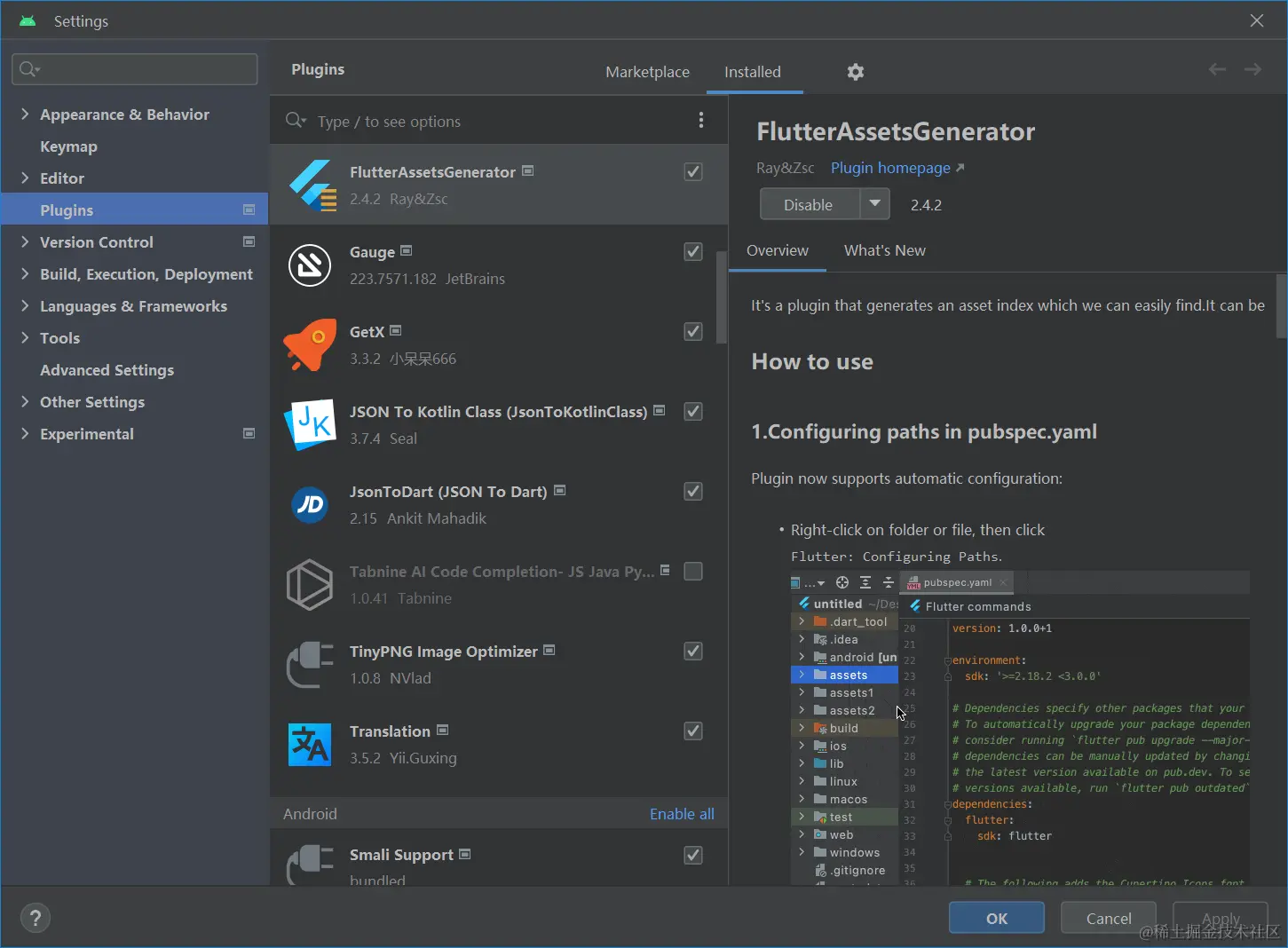
Task: Open the help question mark button
Action: point(36,918)
